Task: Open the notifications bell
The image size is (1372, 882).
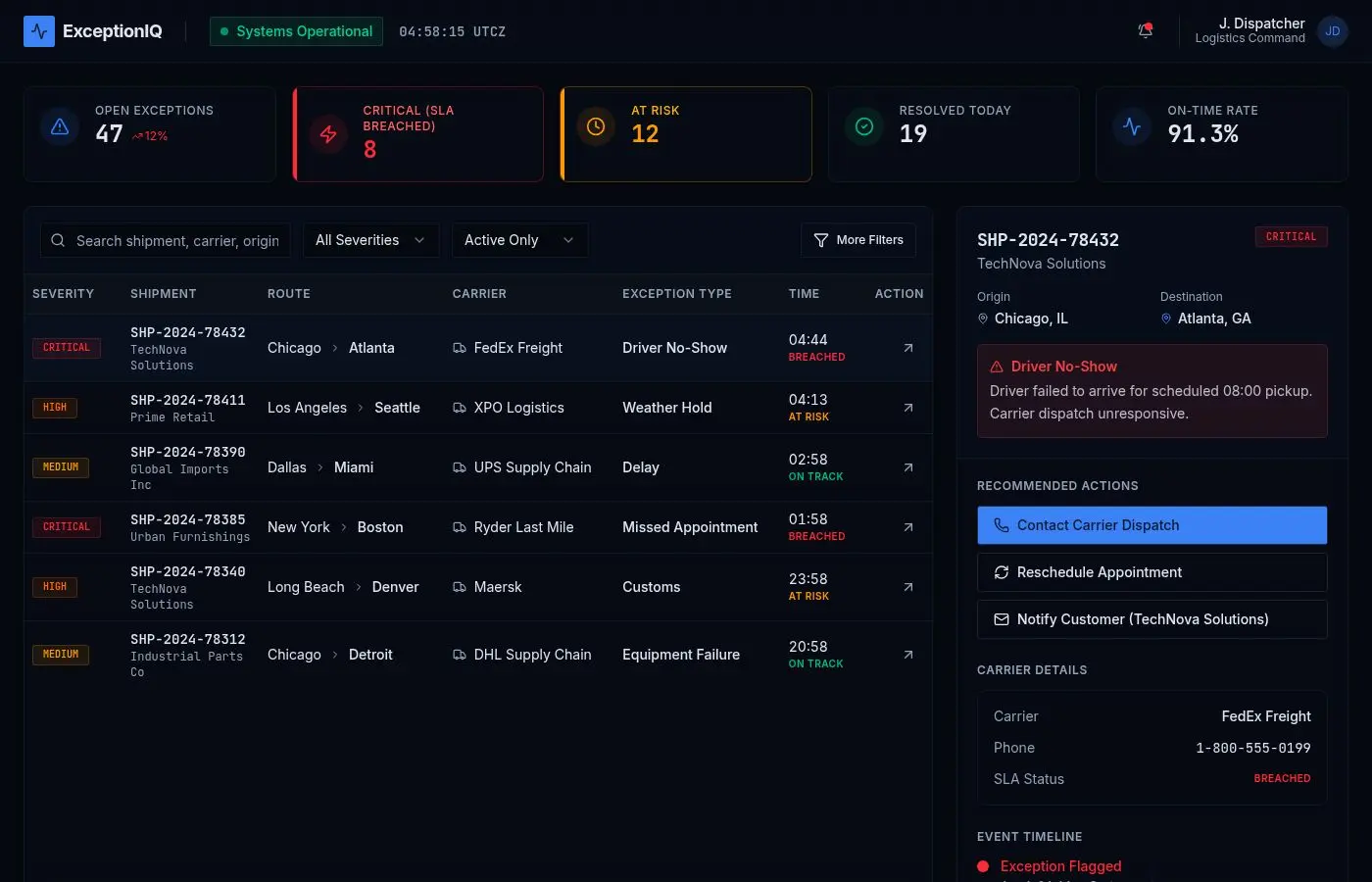Action: tap(1145, 31)
